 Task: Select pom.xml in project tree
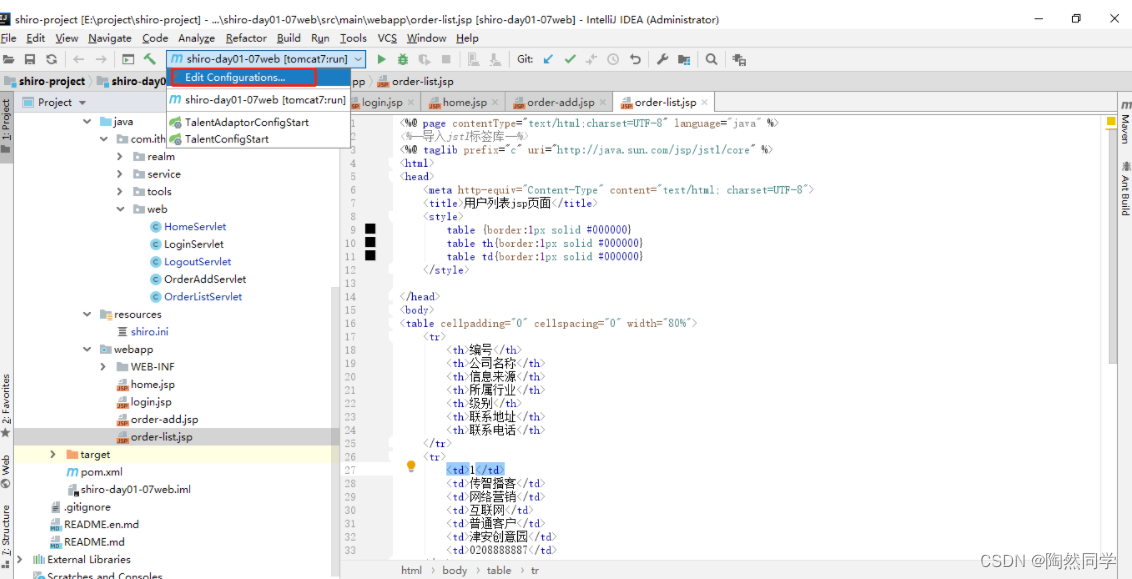click(x=101, y=472)
